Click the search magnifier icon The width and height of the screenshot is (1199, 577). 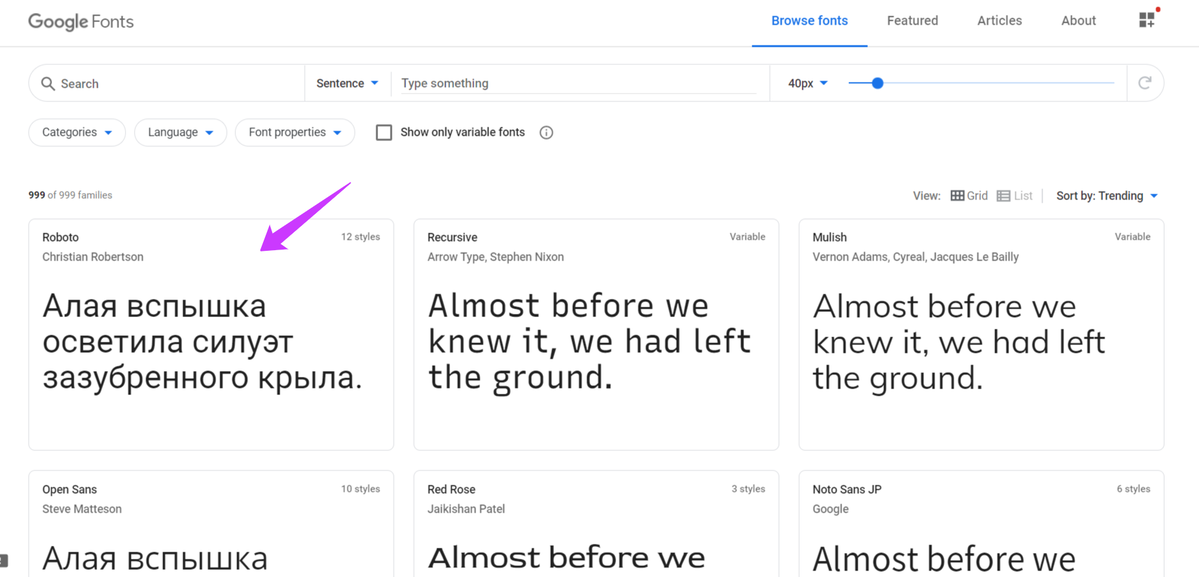pos(48,83)
